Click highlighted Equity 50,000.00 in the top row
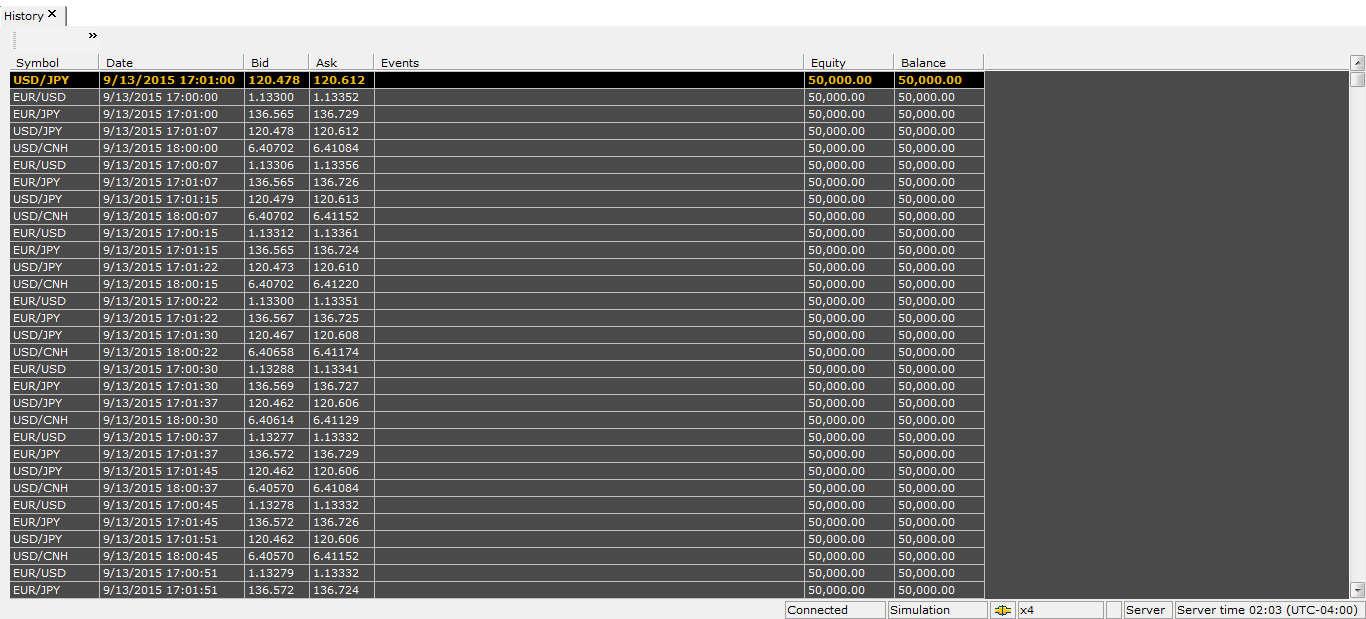This screenshot has width=1366, height=619. [849, 80]
